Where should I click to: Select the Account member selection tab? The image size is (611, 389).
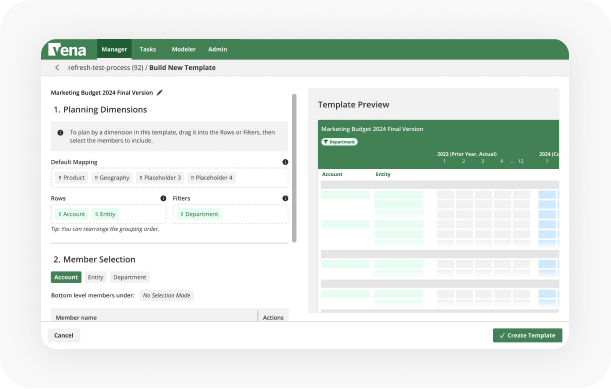click(x=66, y=277)
